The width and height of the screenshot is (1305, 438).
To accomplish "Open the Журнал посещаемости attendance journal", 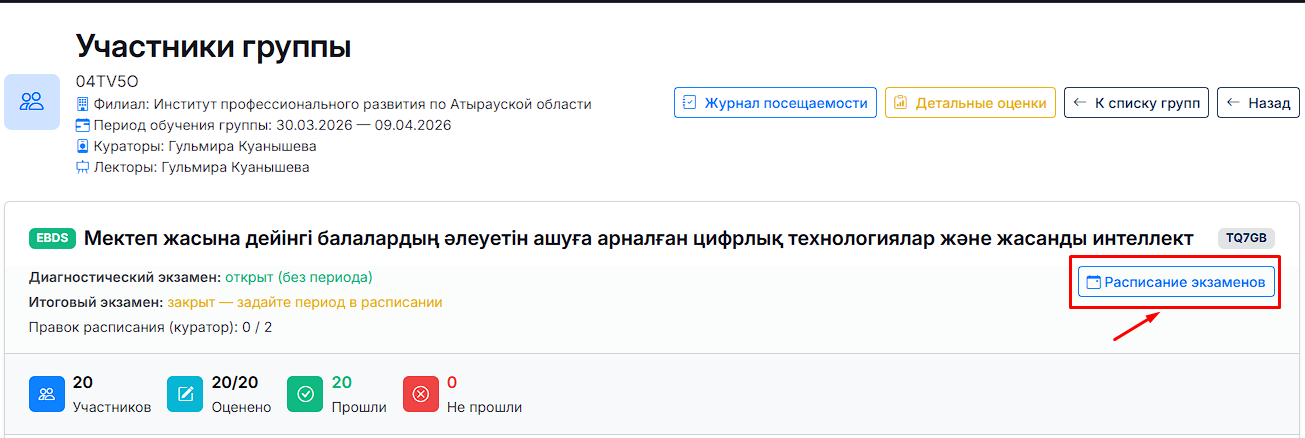I will pos(775,103).
